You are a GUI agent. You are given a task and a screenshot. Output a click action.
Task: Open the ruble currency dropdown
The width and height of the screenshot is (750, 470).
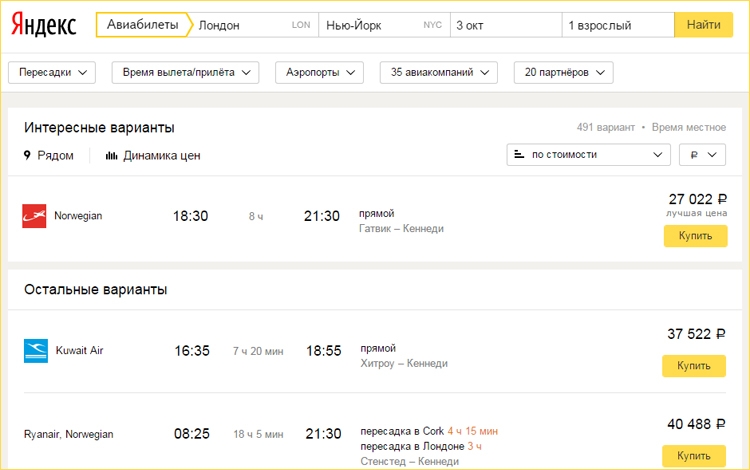(x=702, y=155)
